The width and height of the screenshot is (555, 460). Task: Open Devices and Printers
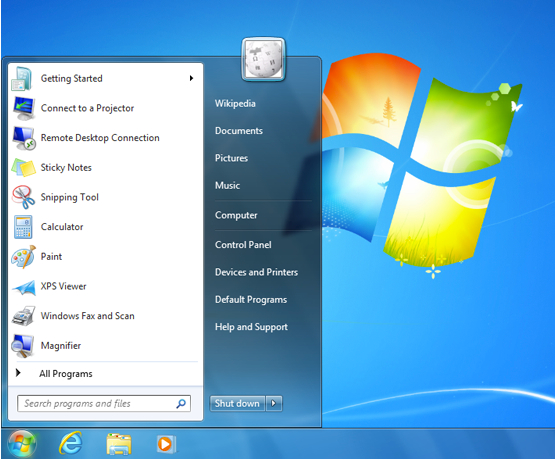point(257,272)
